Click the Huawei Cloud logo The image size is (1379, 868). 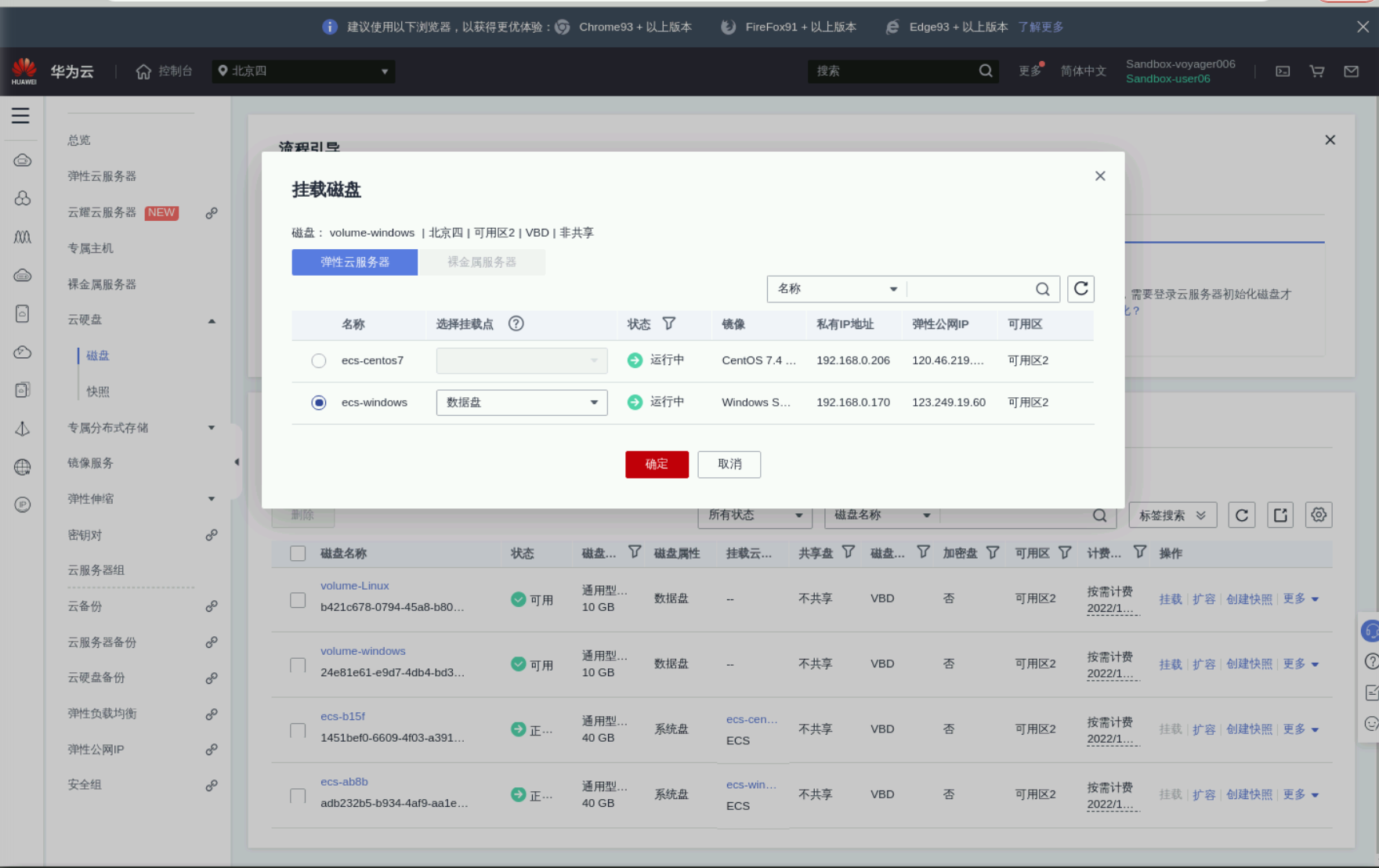click(x=24, y=71)
